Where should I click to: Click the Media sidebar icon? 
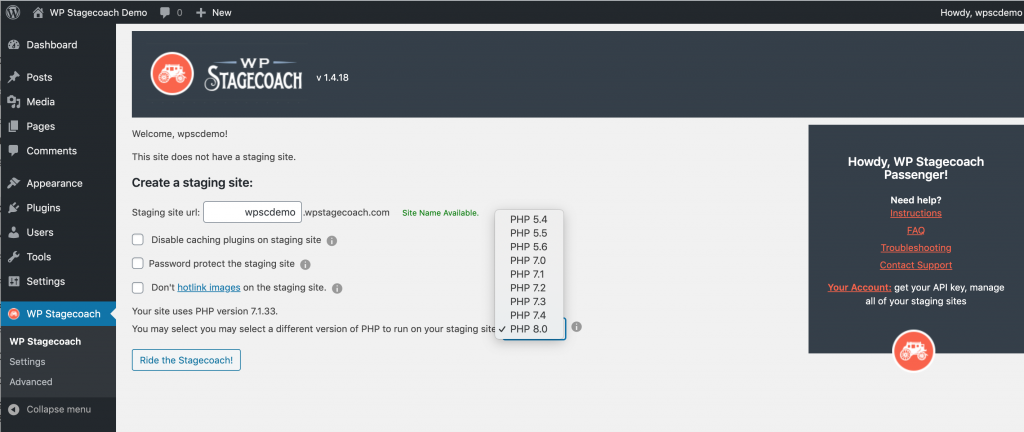pyautogui.click(x=14, y=102)
